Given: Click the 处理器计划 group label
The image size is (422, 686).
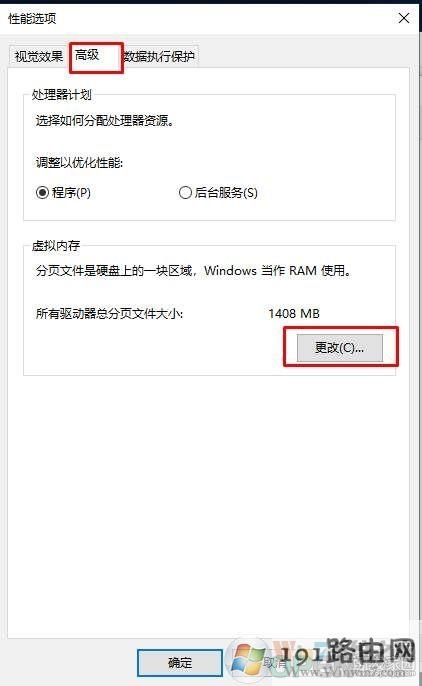Looking at the screenshot, I should pyautogui.click(x=61, y=94).
